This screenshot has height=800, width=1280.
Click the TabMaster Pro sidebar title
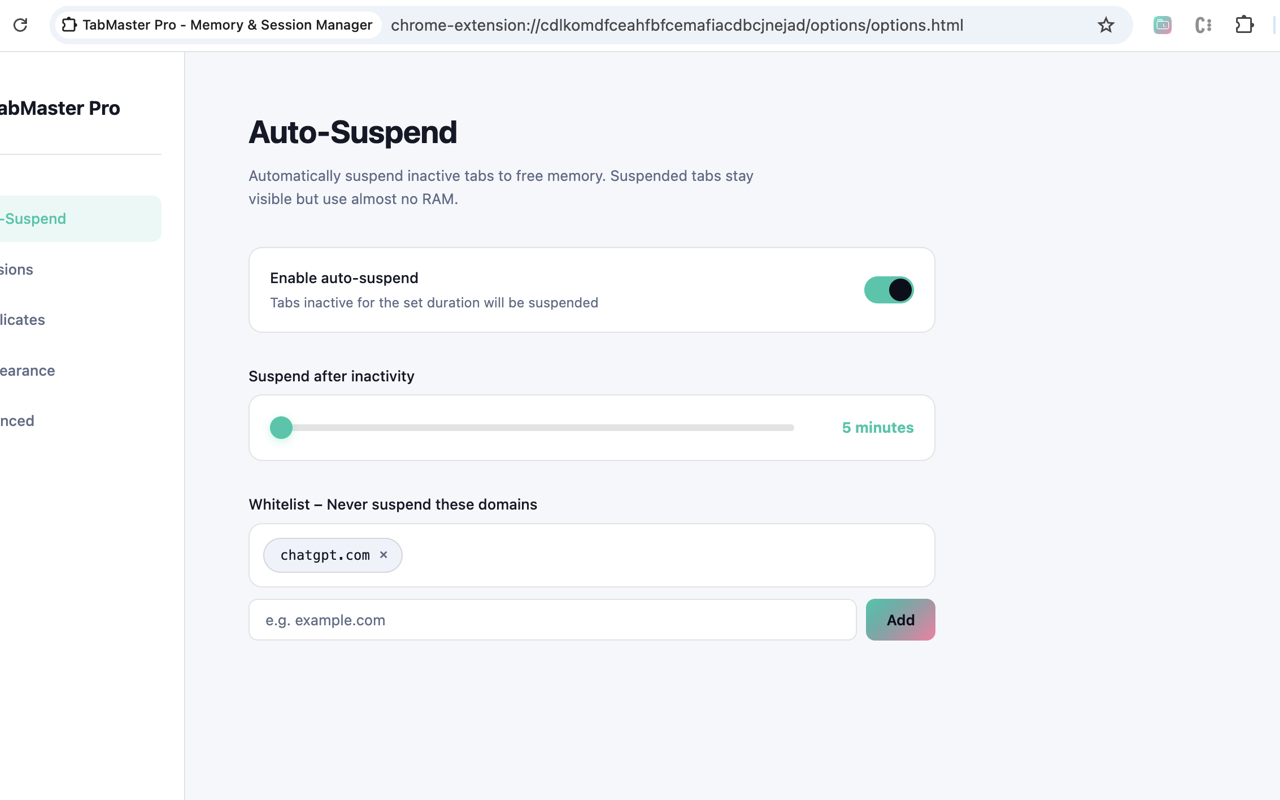(x=60, y=108)
